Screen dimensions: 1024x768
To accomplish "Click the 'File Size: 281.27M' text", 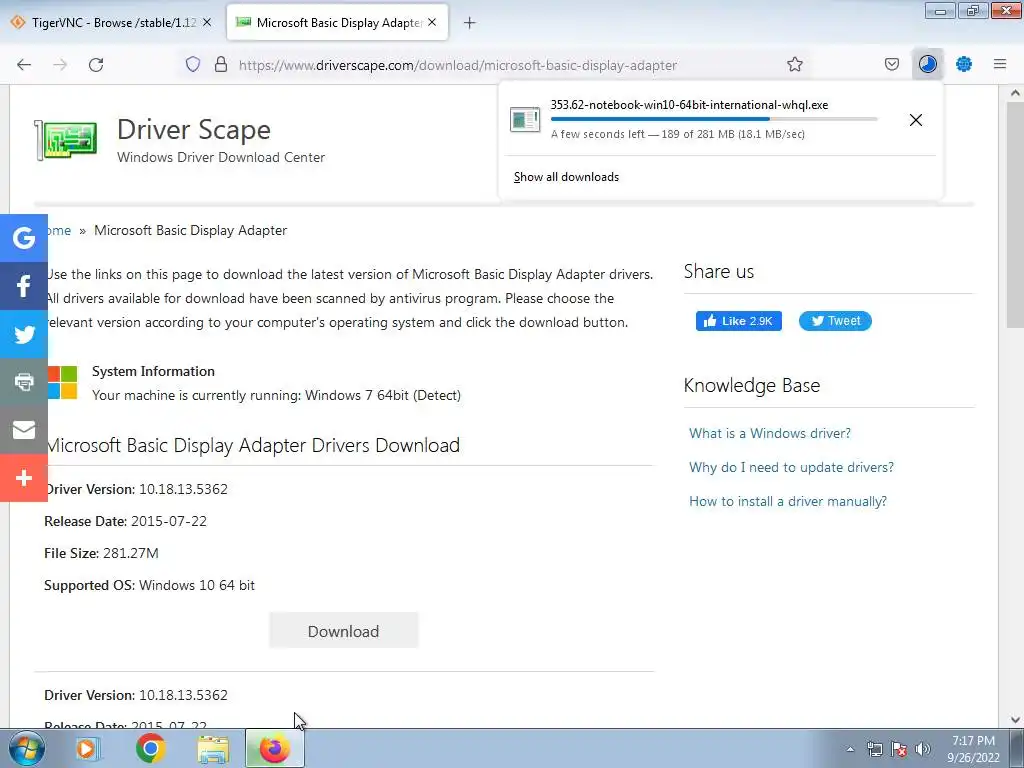I will pyautogui.click(x=101, y=553).
